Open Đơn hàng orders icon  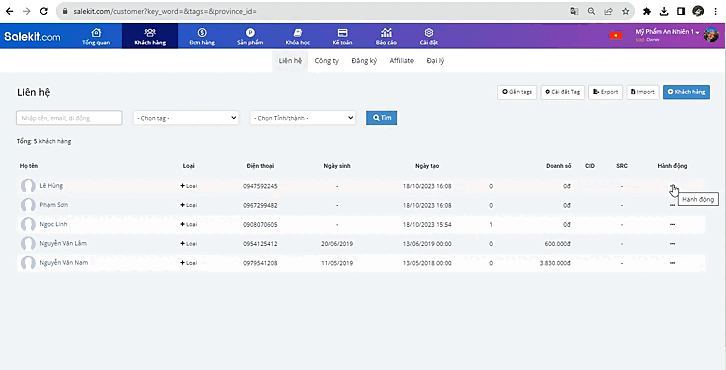[x=202, y=32]
